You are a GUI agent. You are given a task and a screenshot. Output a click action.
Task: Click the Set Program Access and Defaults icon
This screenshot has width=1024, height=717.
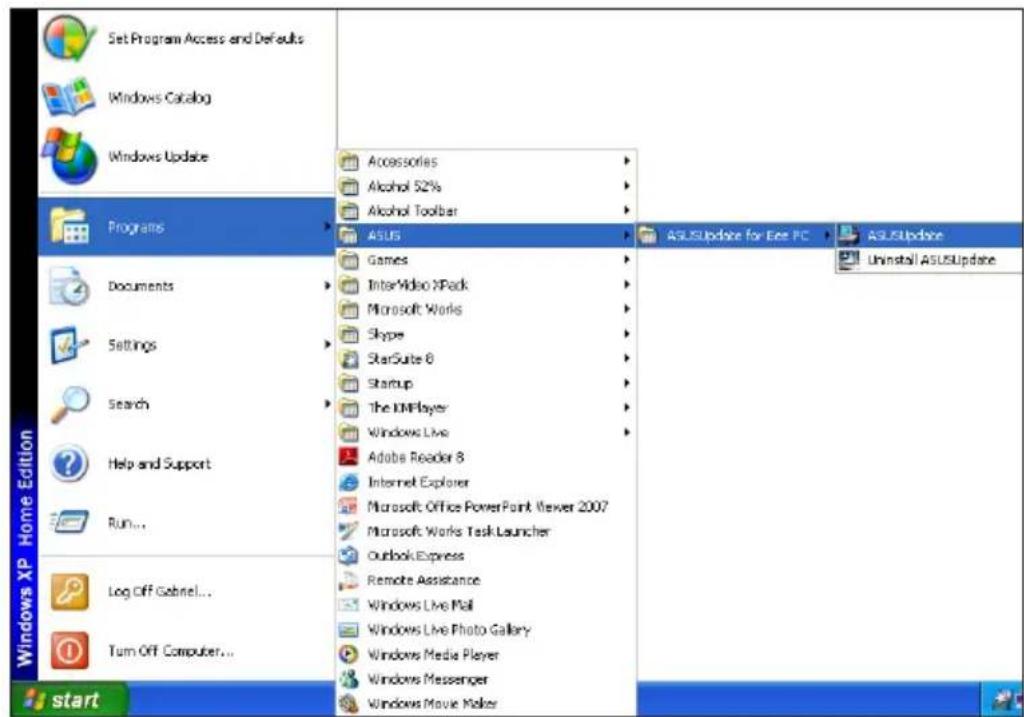coord(69,39)
